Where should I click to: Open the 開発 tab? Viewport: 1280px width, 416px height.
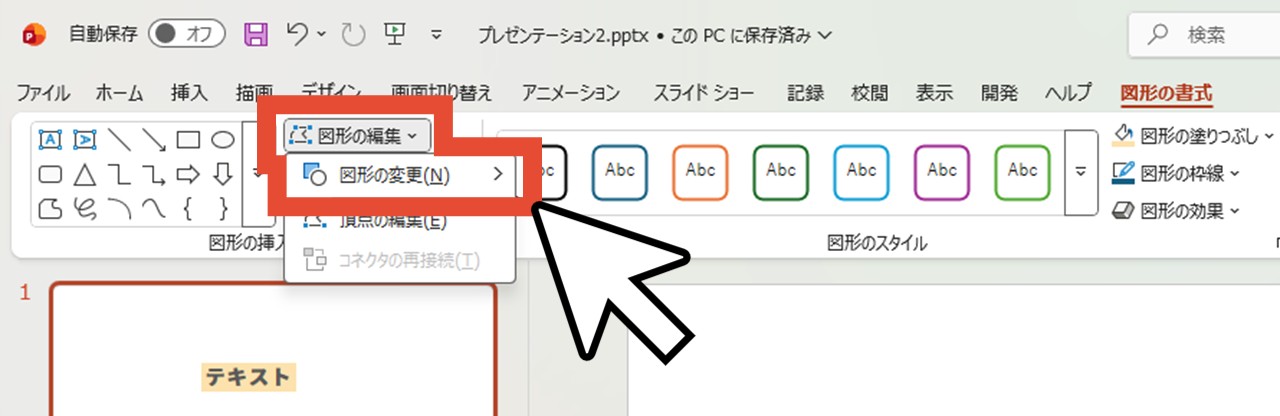click(999, 94)
